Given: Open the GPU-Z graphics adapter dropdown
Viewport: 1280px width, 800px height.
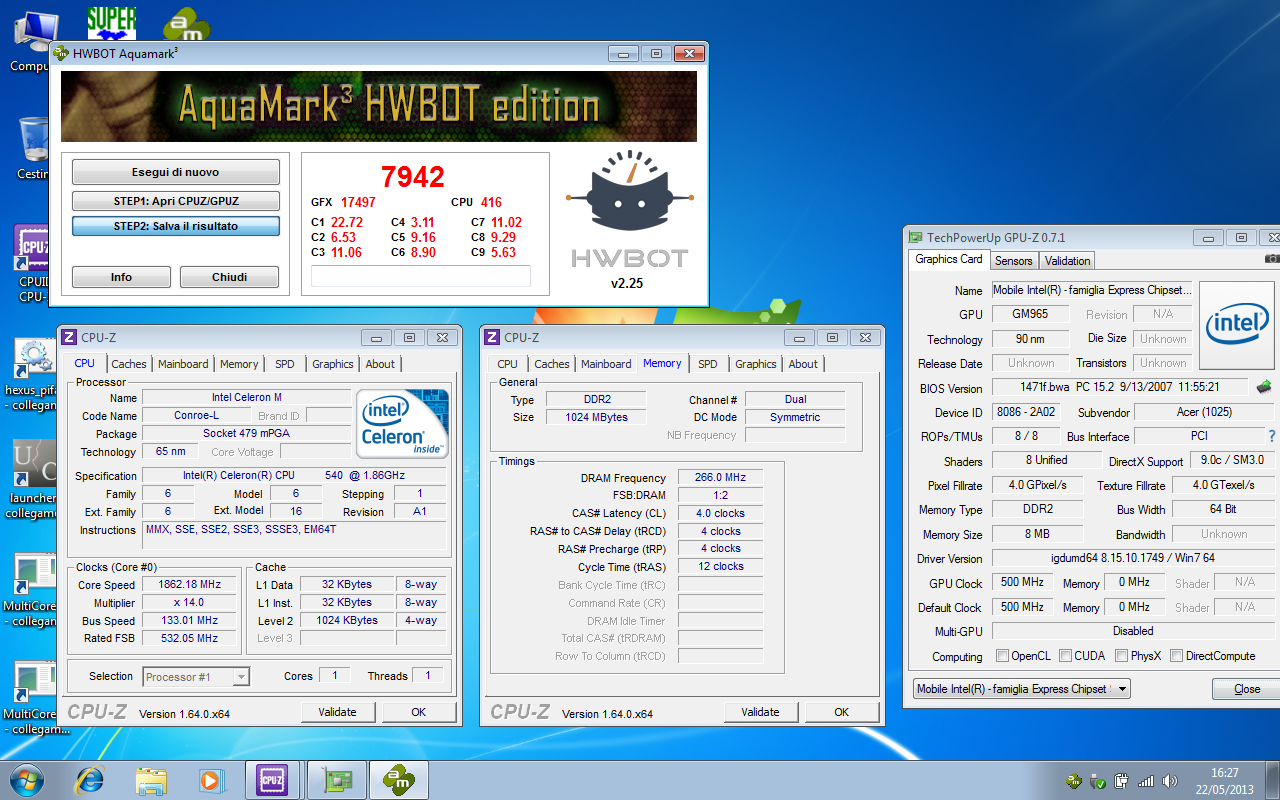Looking at the screenshot, I should [x=1022, y=689].
